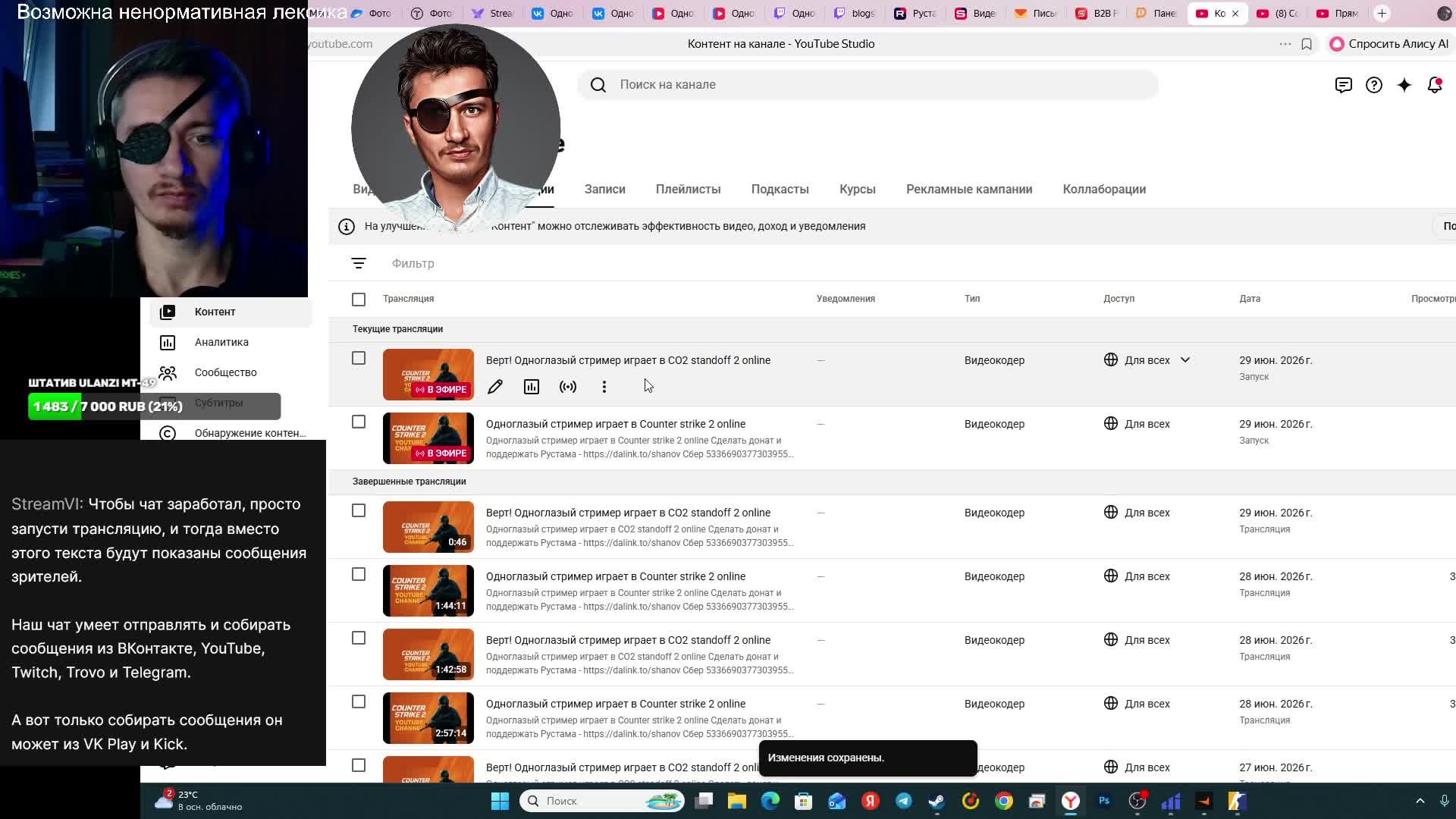Click the Просмотры column header
Screen dimensions: 1456x819
(x=1433, y=299)
